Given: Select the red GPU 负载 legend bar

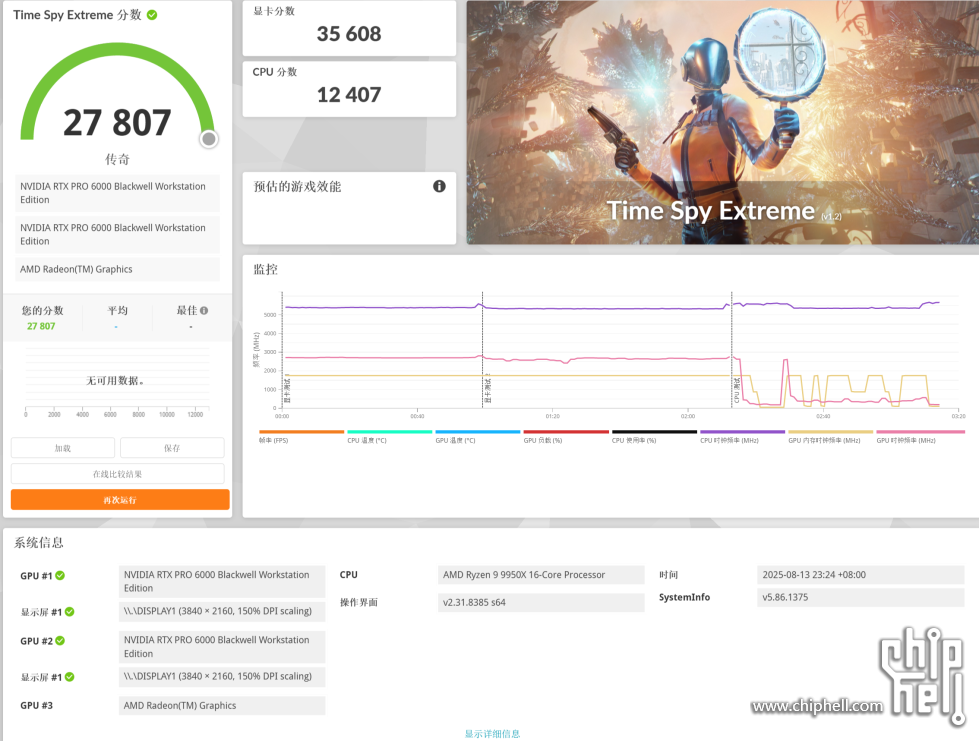Looking at the screenshot, I should pos(566,431).
